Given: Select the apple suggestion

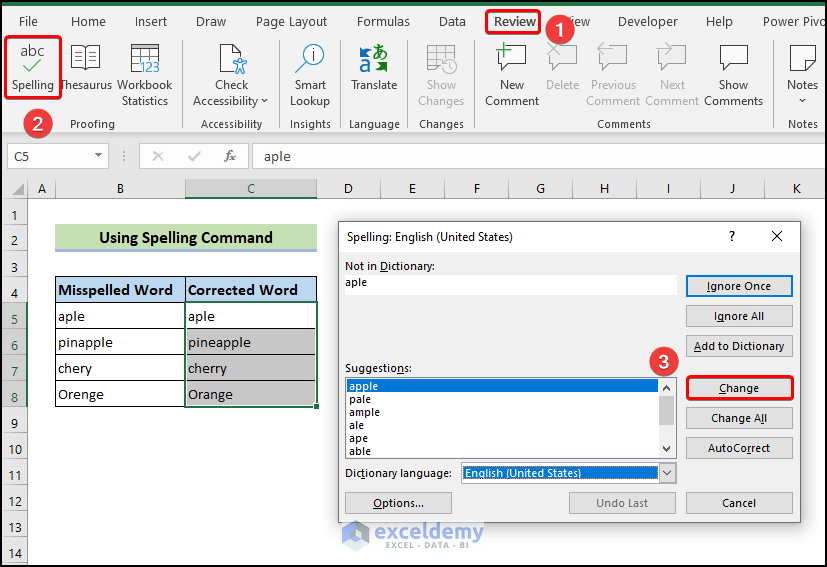Looking at the screenshot, I should pos(502,386).
